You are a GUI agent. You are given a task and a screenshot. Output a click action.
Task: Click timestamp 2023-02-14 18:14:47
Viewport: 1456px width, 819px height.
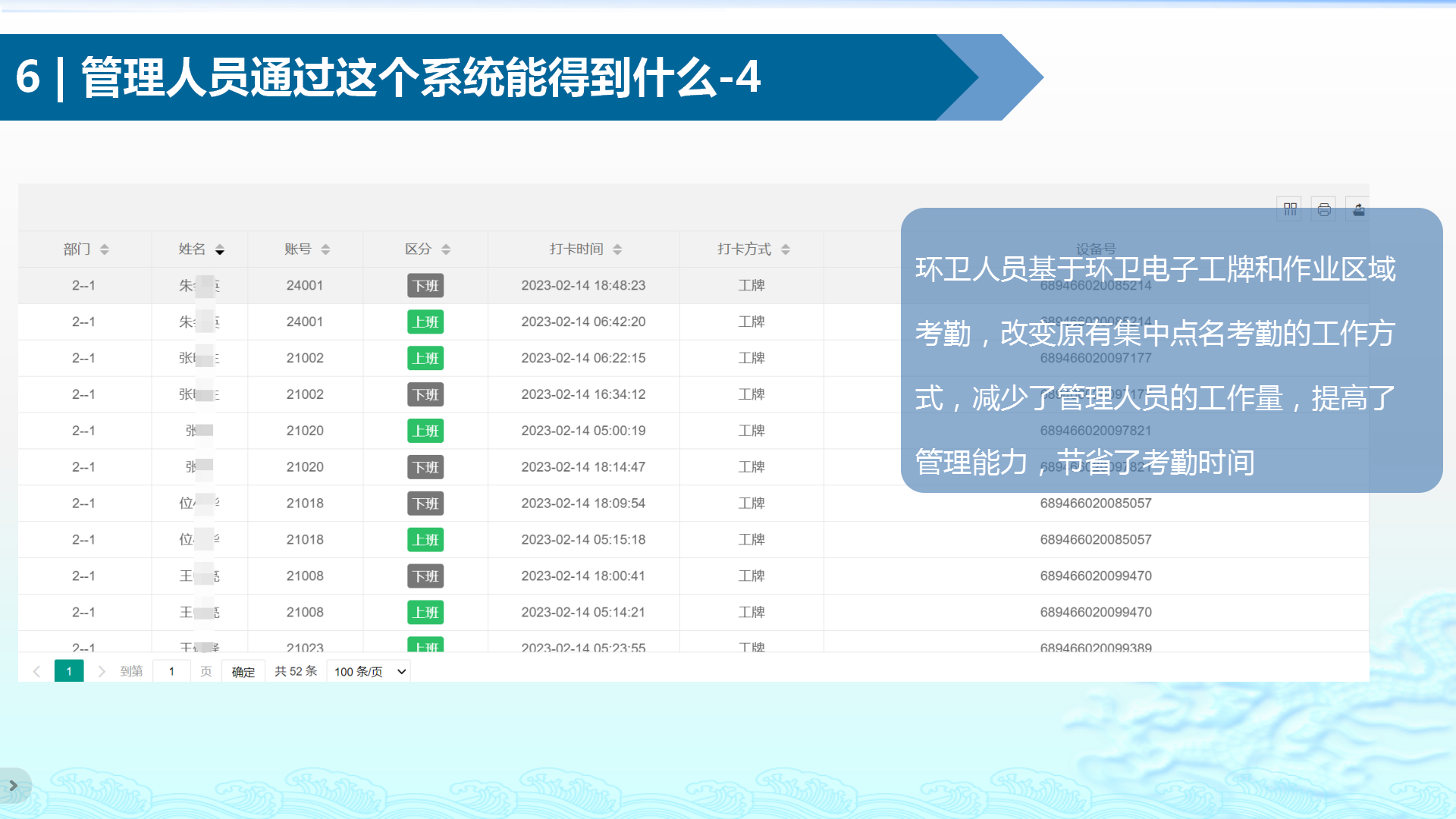click(583, 468)
